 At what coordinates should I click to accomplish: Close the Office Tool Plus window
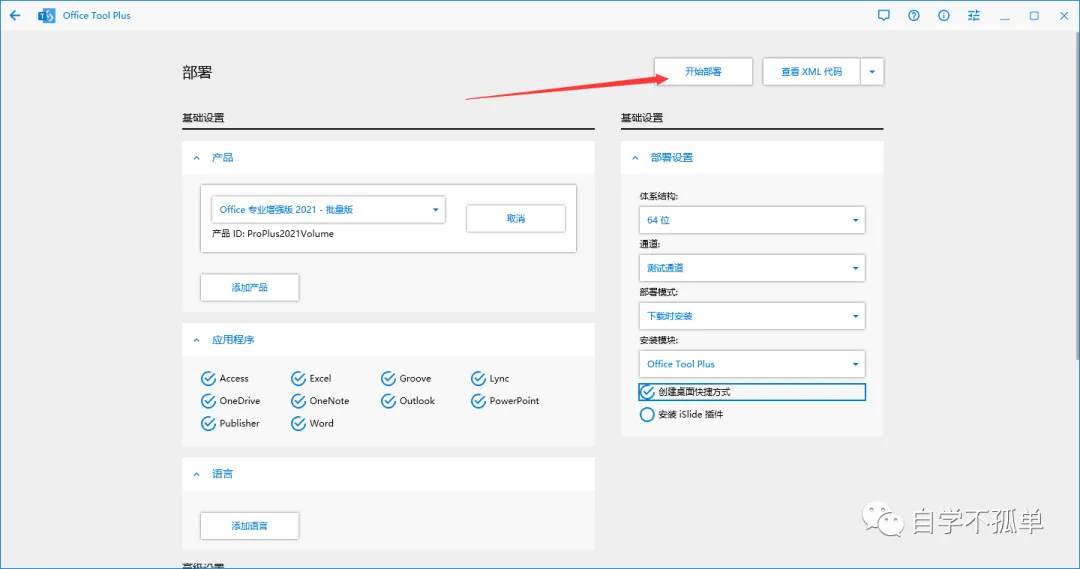point(1063,15)
